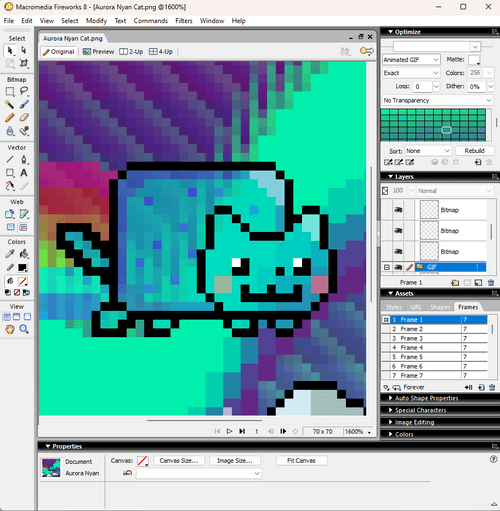Open the Animated GIF format dropdown
Viewport: 500px width, 511px height.
(435, 60)
